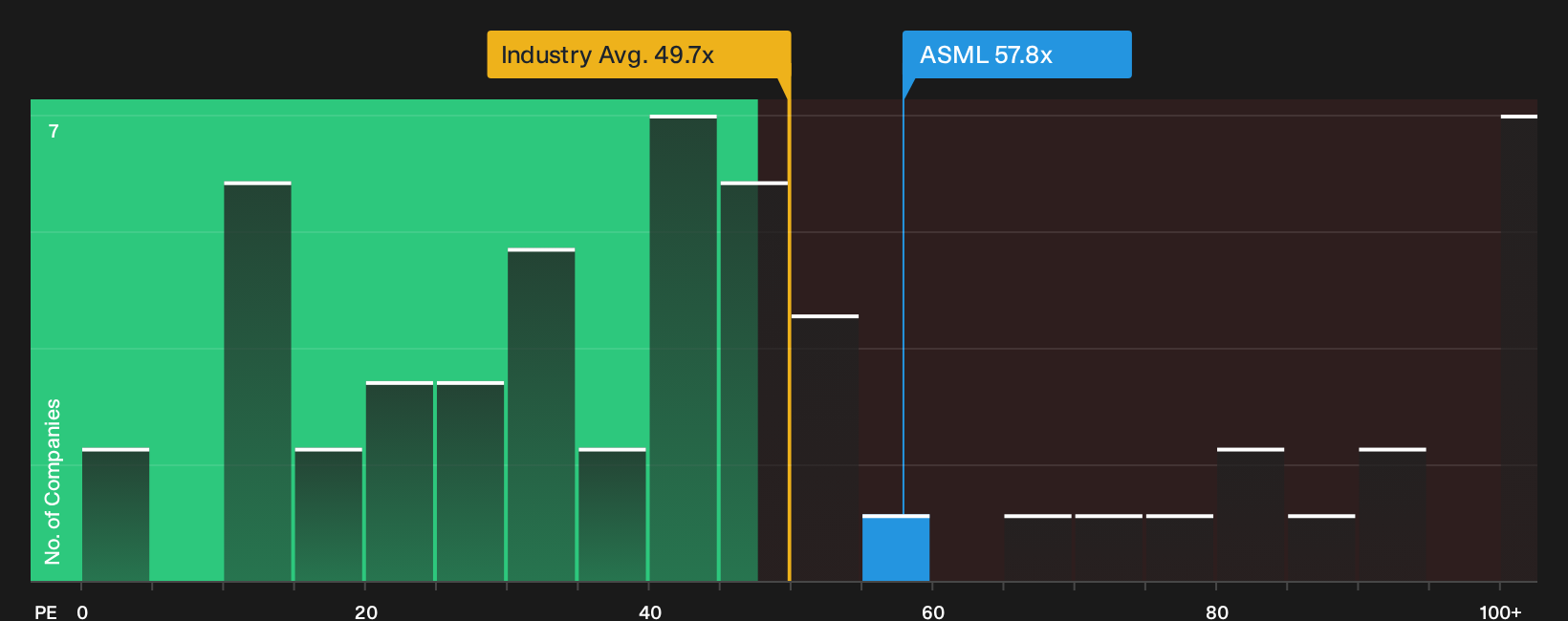Click the 'No. of Companies' axis label

[53, 482]
